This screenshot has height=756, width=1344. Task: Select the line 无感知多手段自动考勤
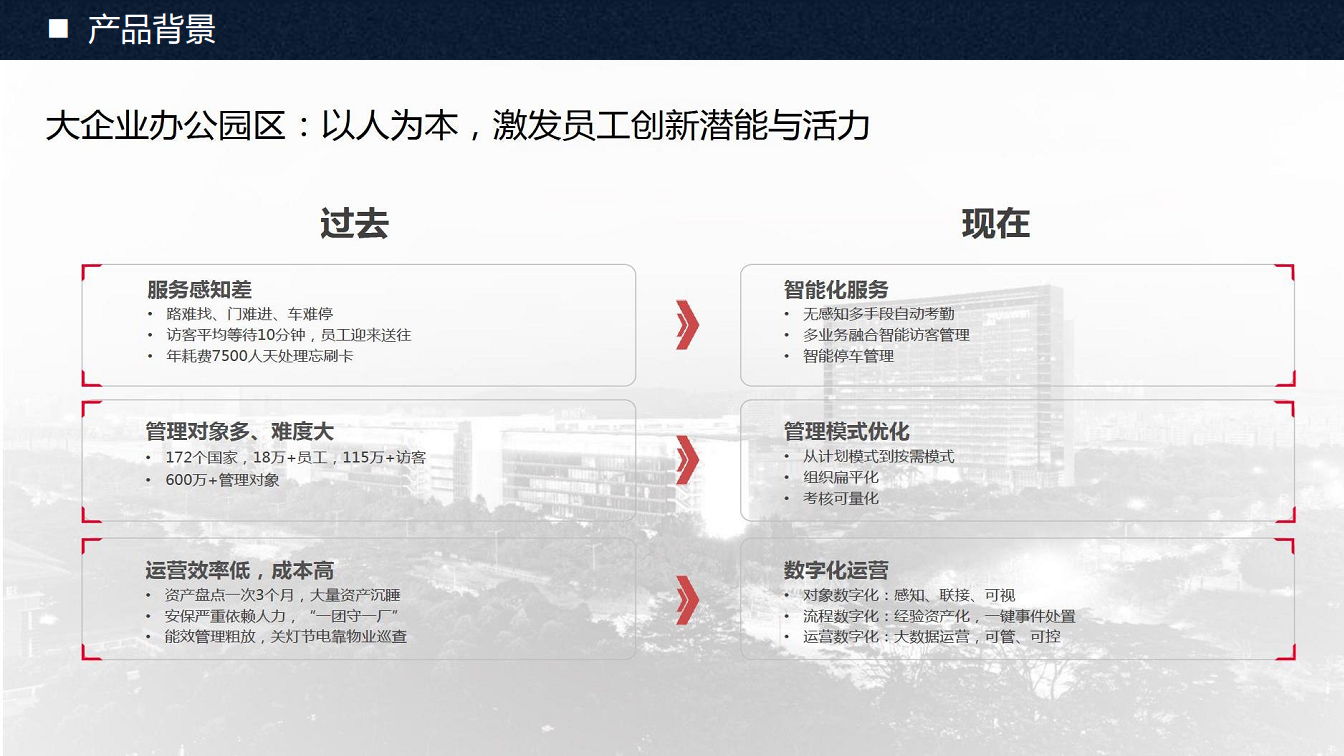click(x=879, y=314)
